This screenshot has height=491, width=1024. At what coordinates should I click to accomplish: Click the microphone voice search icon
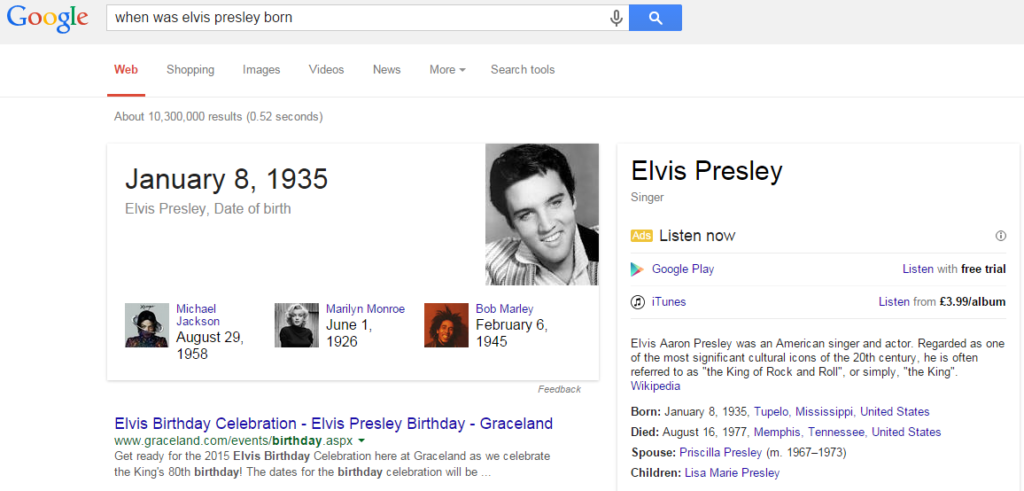(x=616, y=18)
